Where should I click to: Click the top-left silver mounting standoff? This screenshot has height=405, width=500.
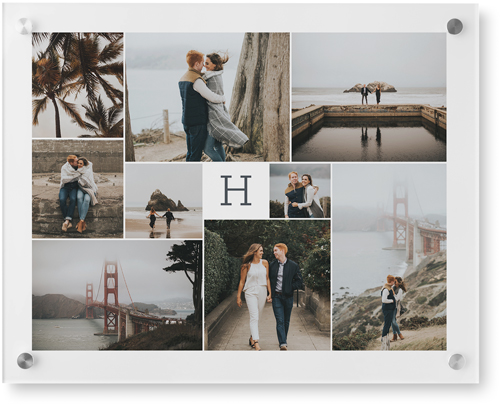pyautogui.click(x=25, y=26)
